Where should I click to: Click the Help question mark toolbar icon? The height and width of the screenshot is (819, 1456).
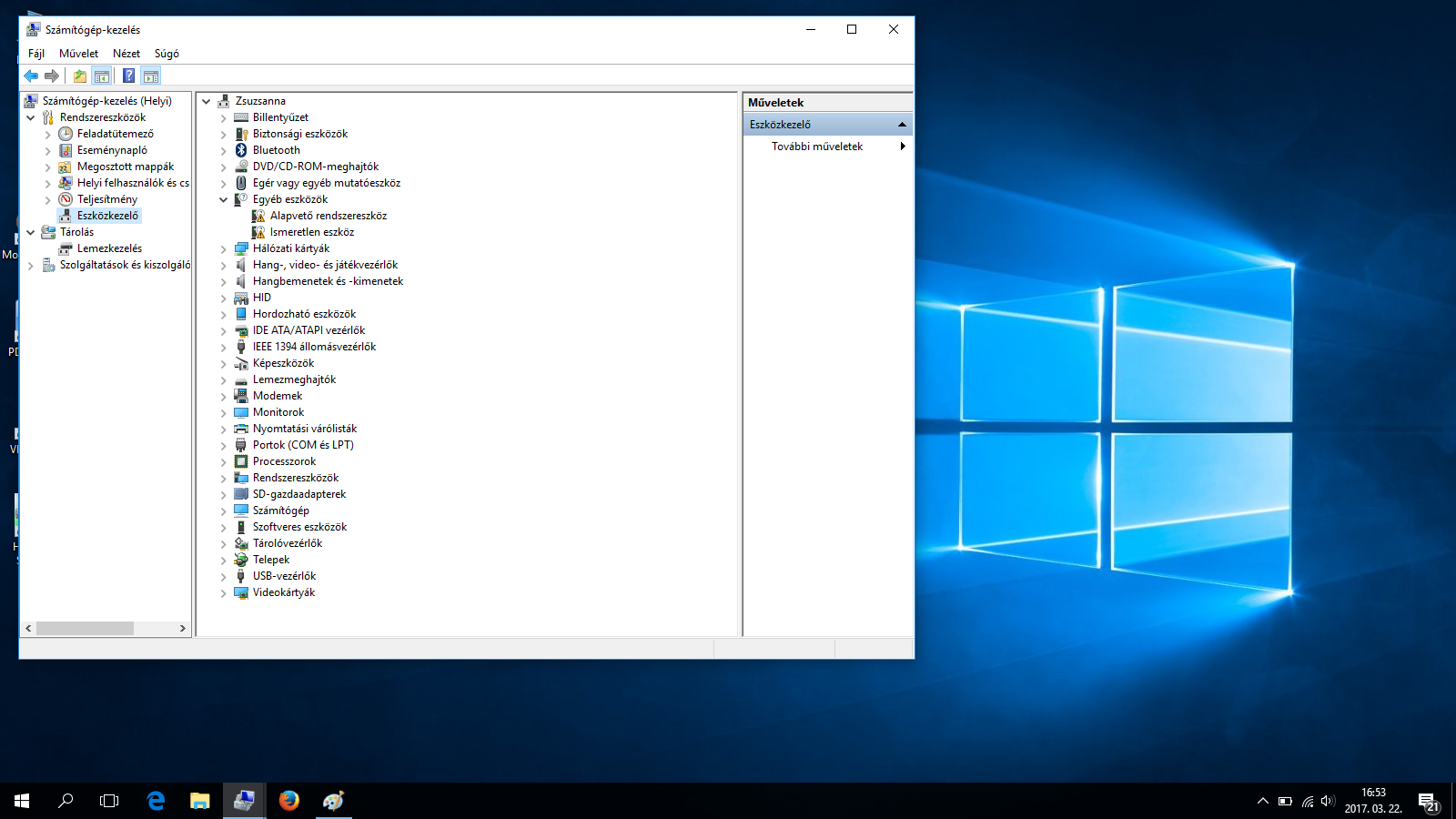128,76
